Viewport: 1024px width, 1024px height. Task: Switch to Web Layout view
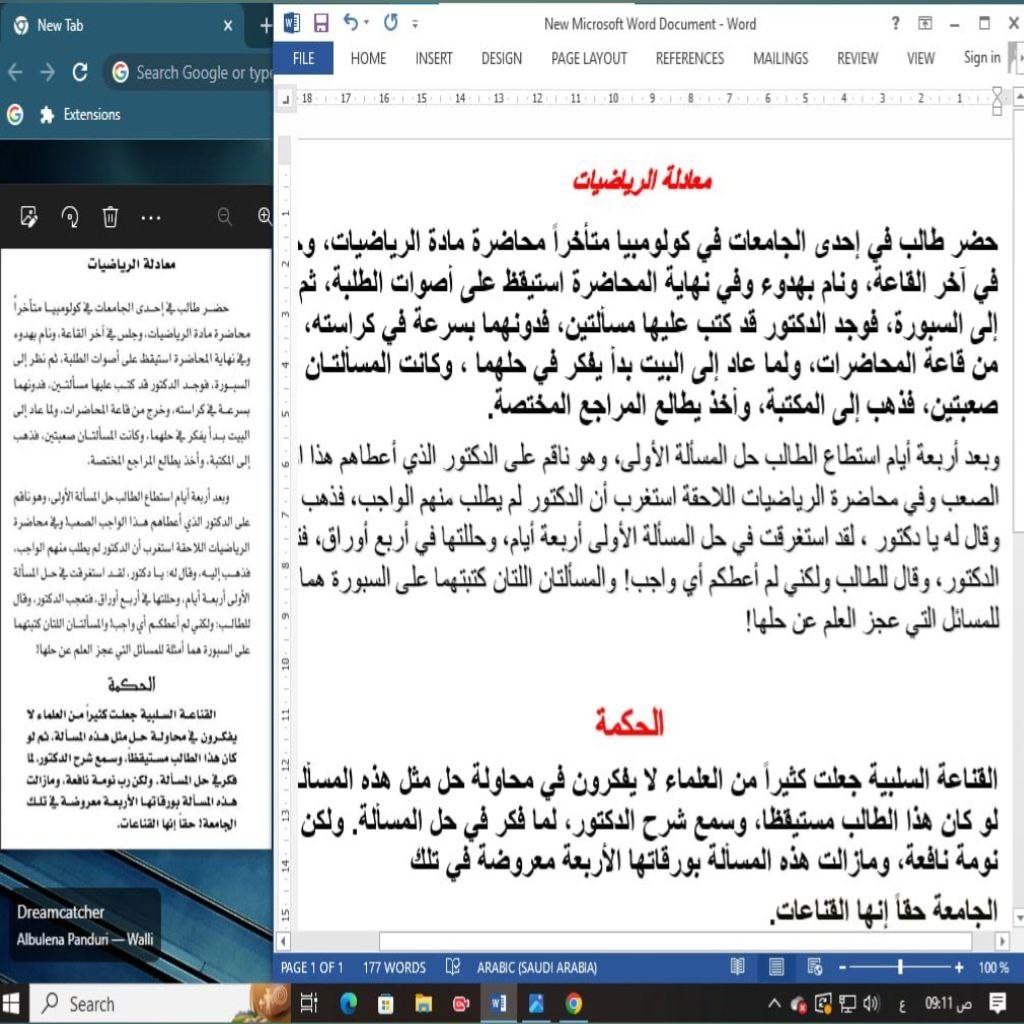click(x=814, y=967)
